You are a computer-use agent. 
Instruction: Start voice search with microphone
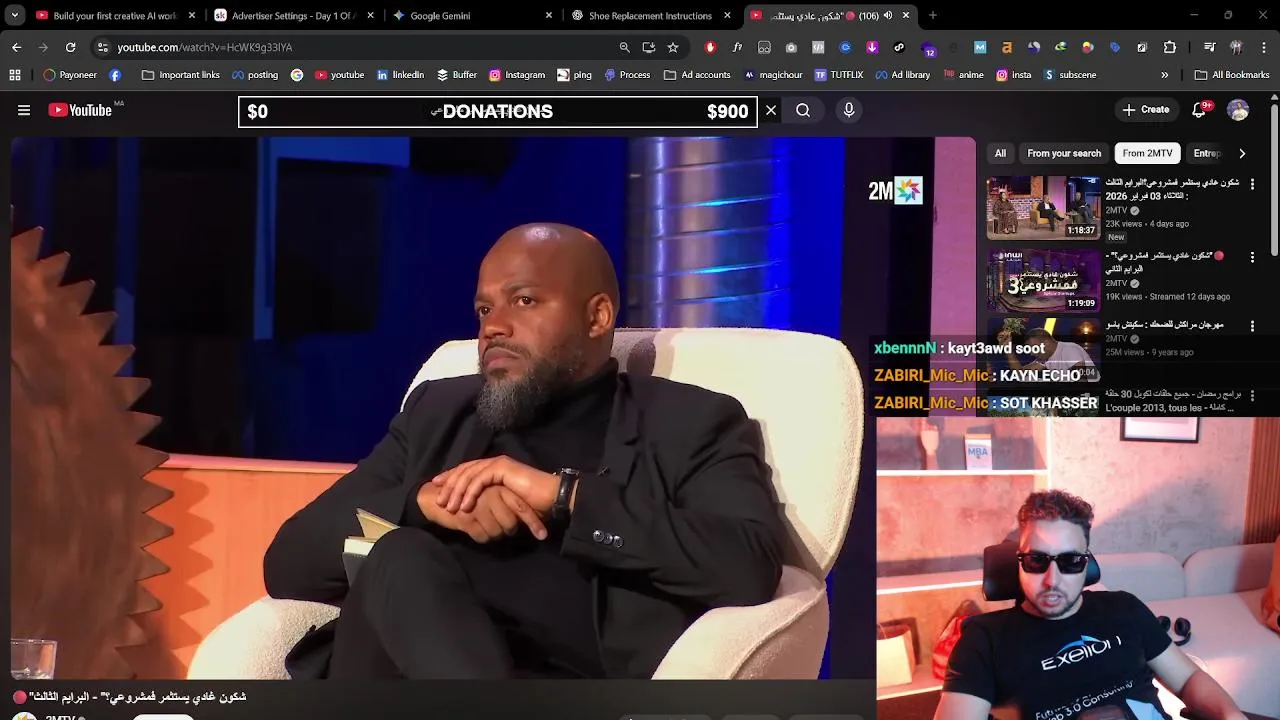849,111
